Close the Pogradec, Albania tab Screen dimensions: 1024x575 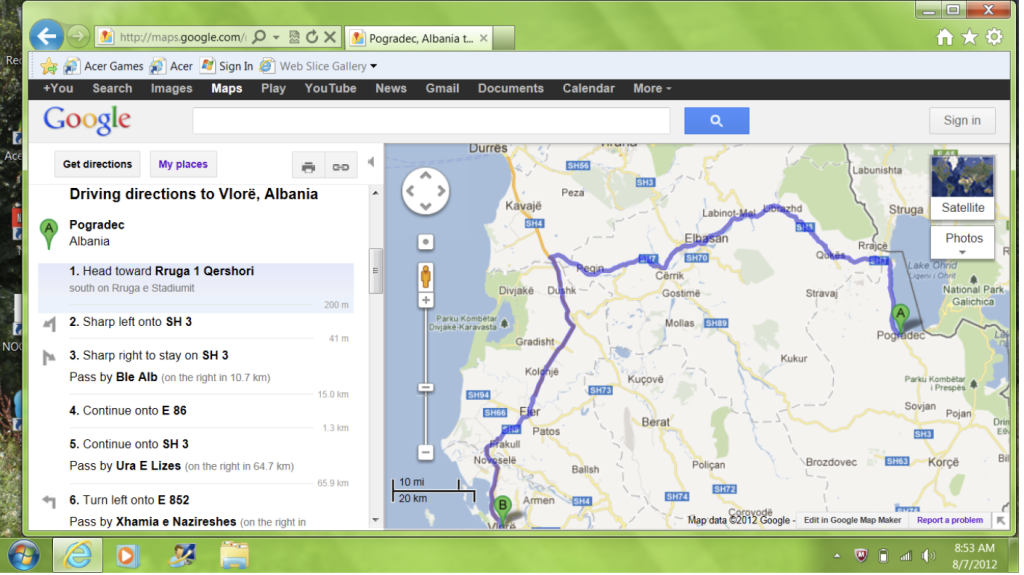point(484,38)
